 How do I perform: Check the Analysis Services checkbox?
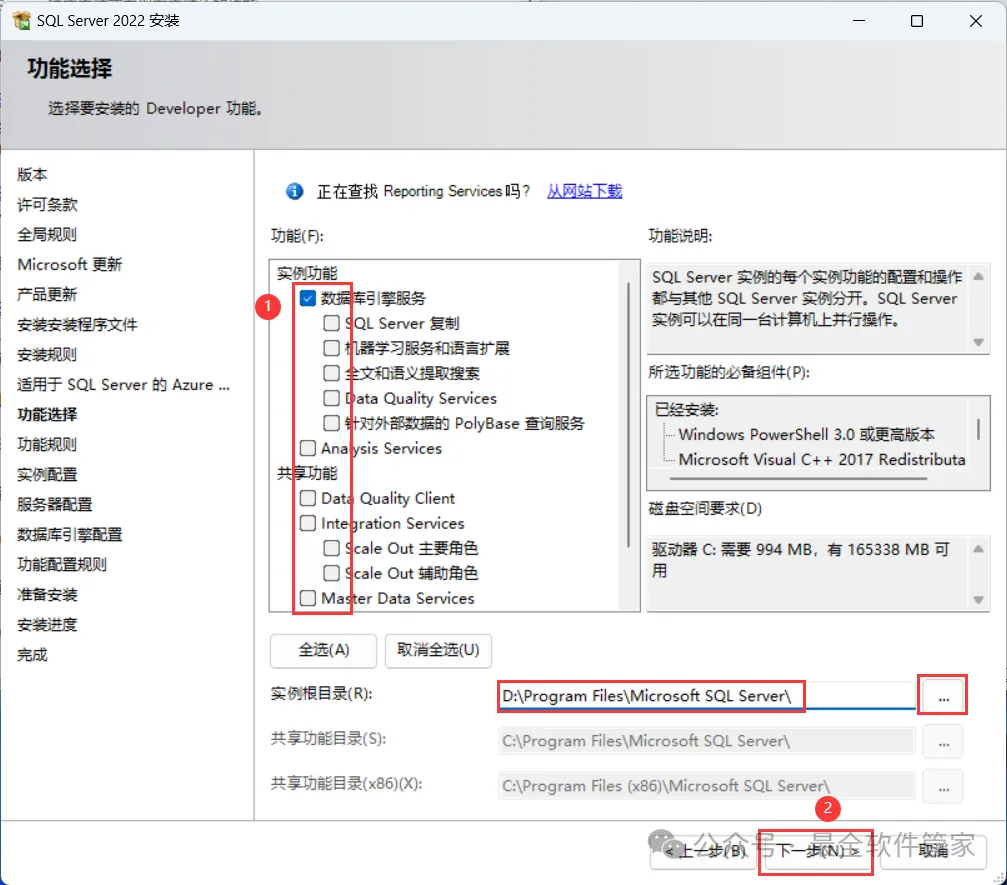coord(308,448)
